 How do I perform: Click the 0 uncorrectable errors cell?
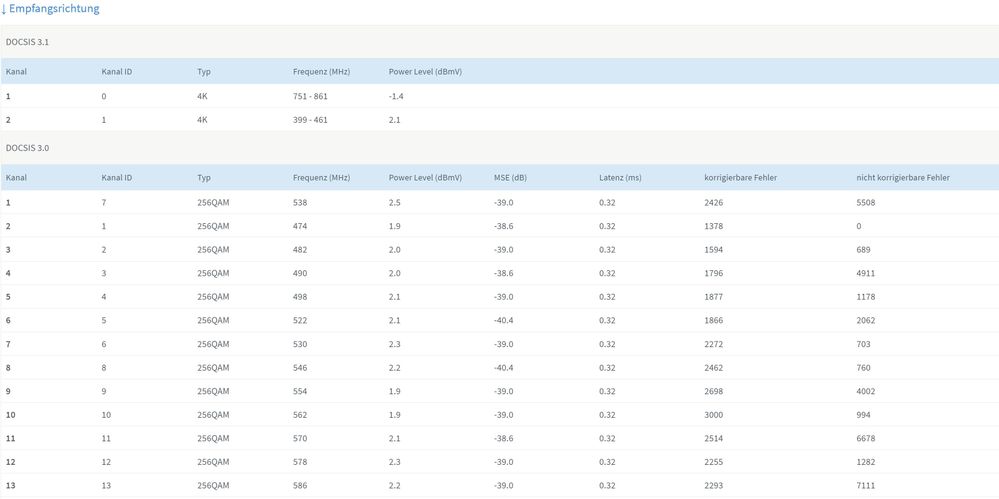click(859, 226)
